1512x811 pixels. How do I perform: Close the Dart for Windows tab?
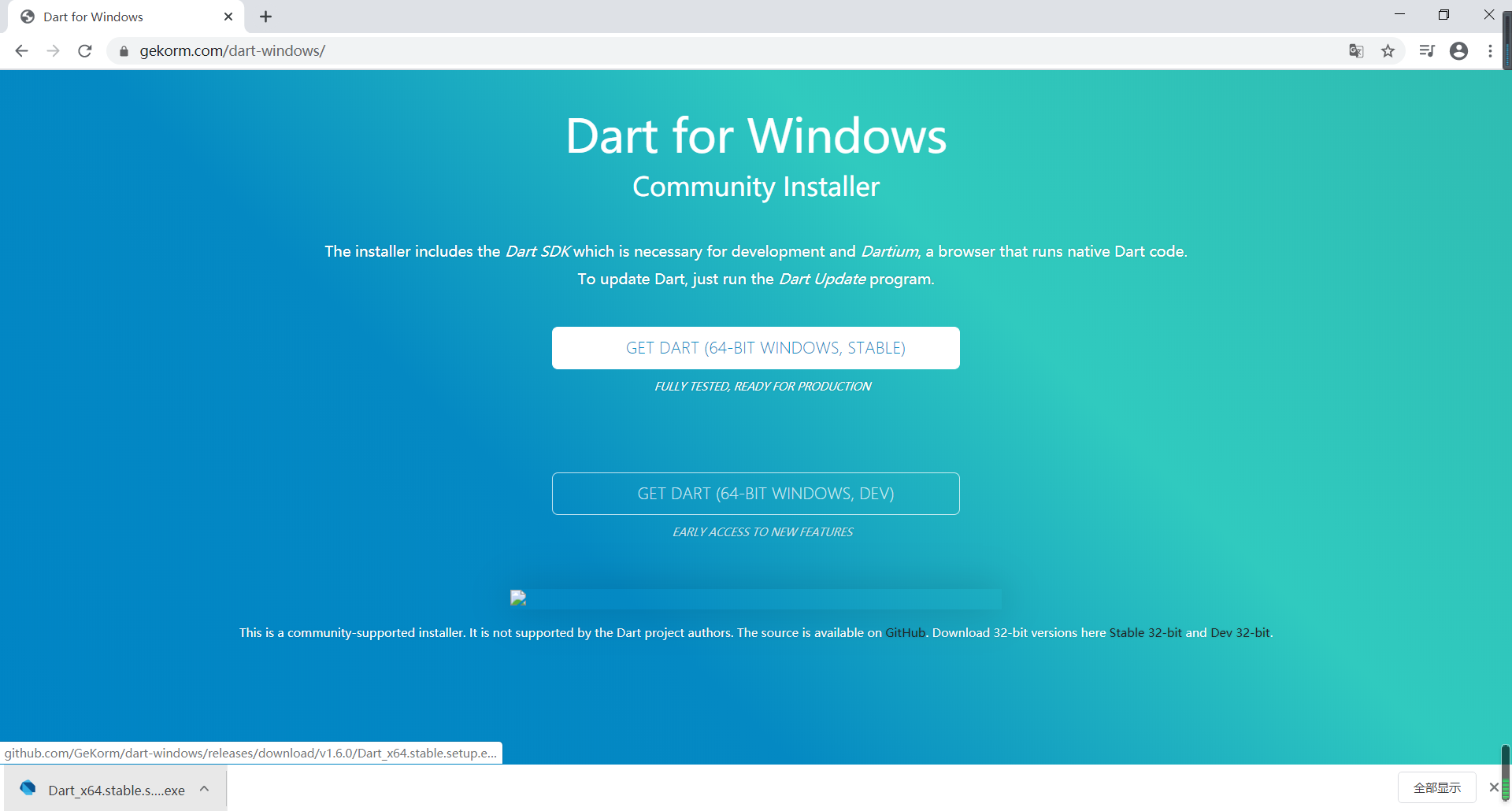pyautogui.click(x=228, y=17)
